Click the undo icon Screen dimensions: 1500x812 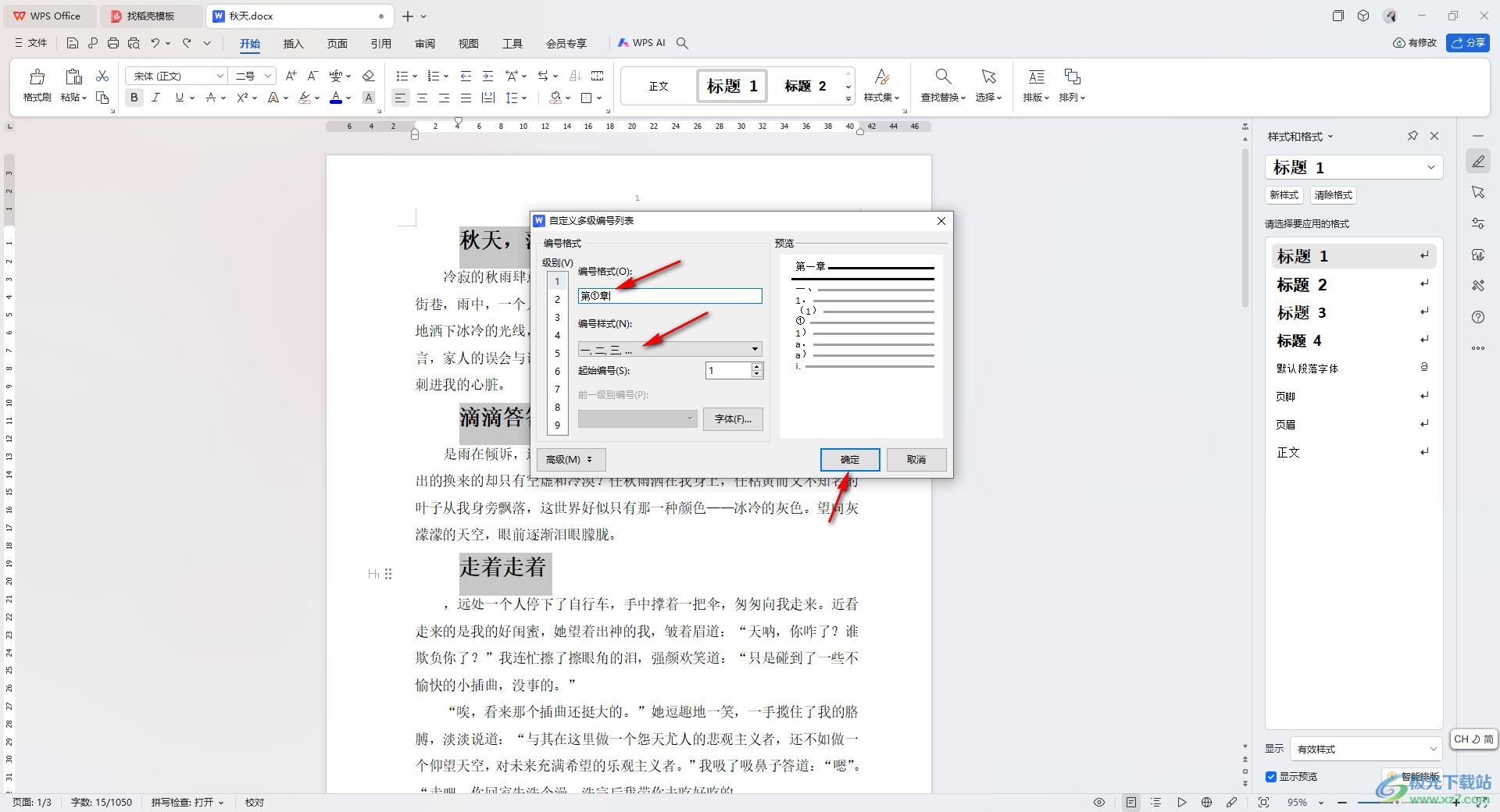(x=155, y=43)
